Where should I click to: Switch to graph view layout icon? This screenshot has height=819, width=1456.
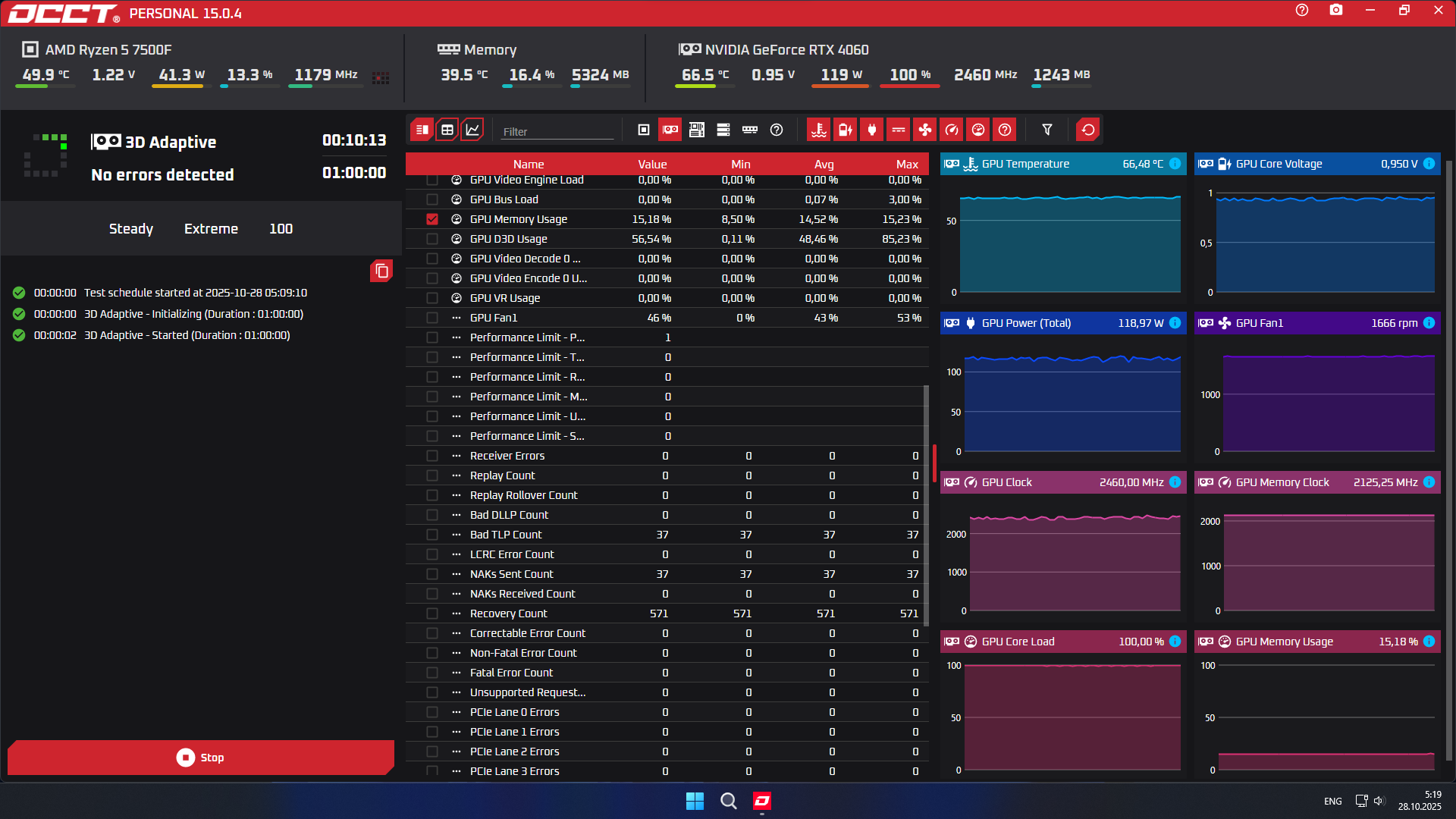472,130
